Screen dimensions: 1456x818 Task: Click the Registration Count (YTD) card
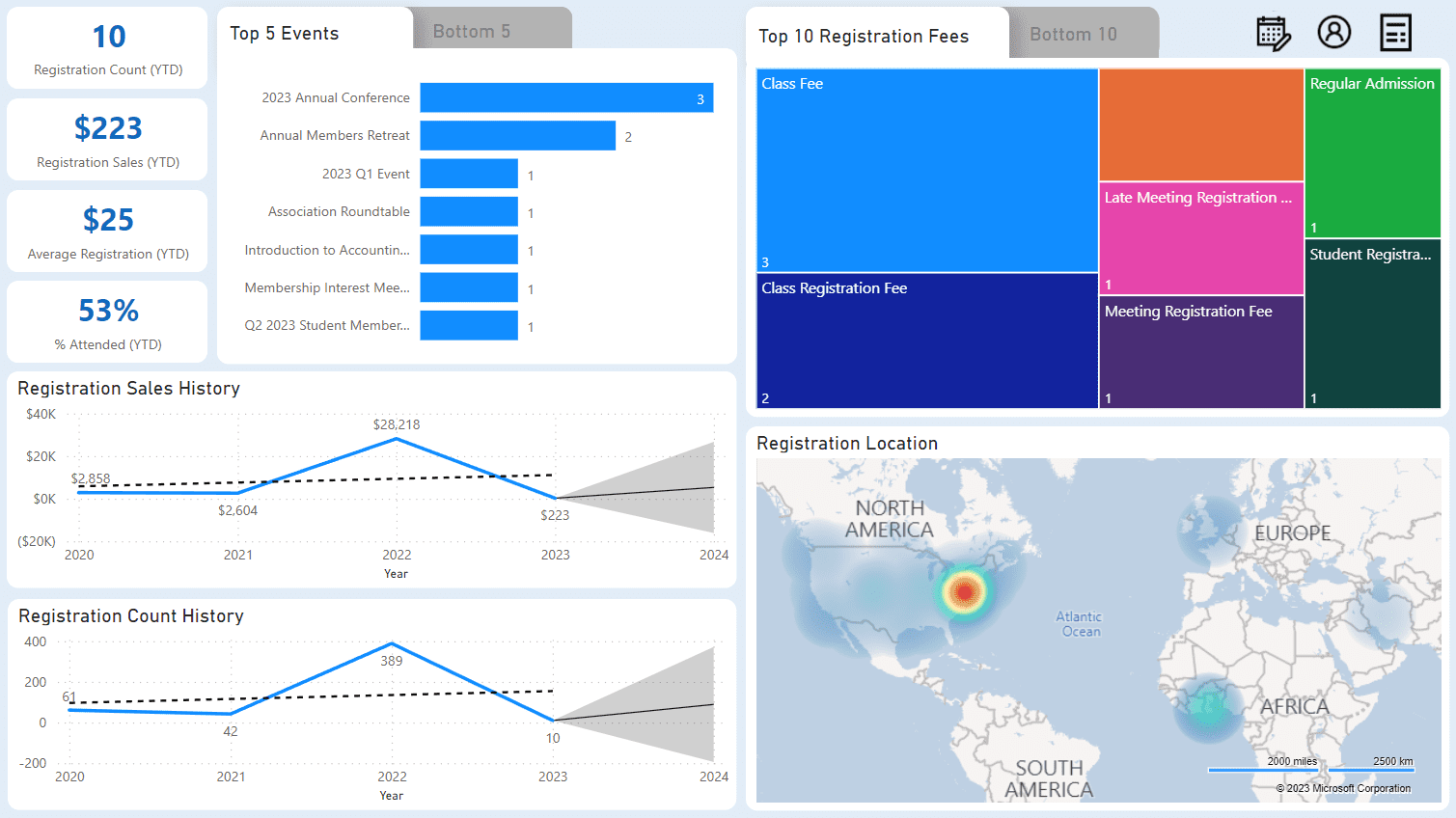tap(106, 47)
